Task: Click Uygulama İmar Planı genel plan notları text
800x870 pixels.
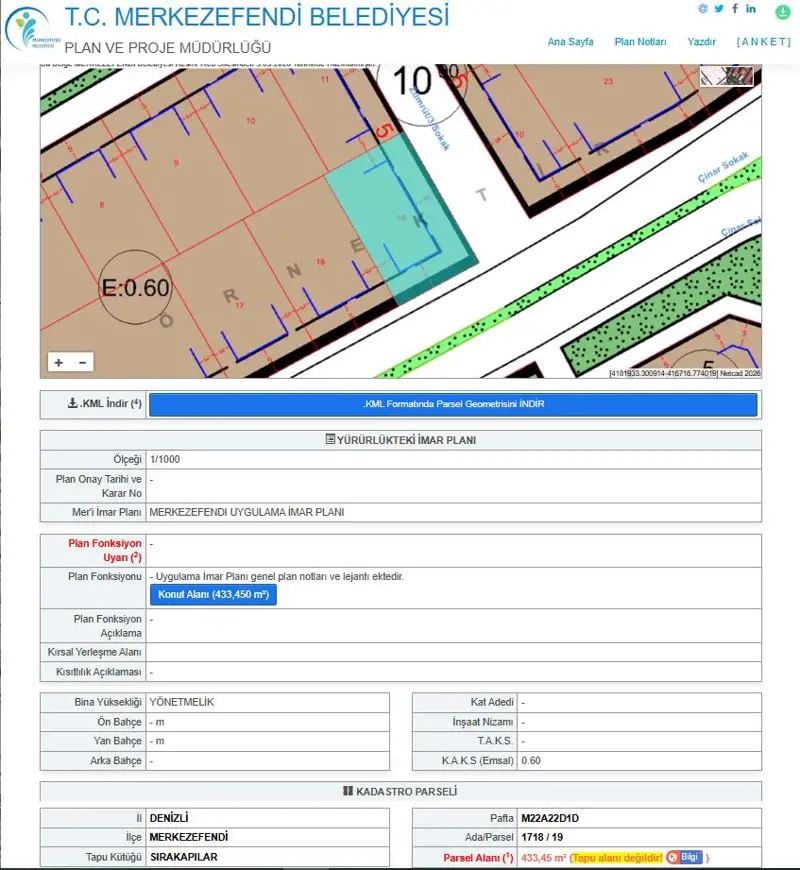Action: click(x=280, y=576)
